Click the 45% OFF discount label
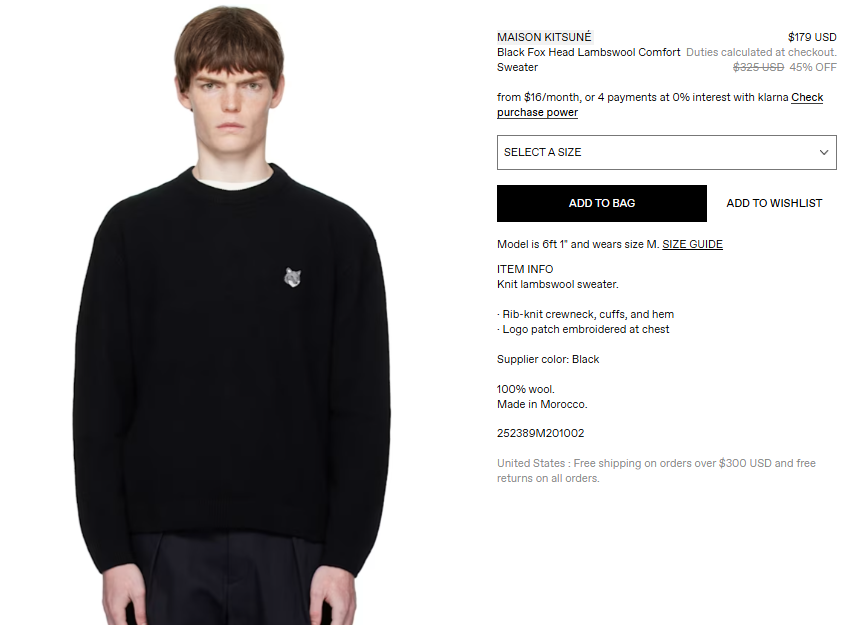The image size is (851, 625). 813,67
